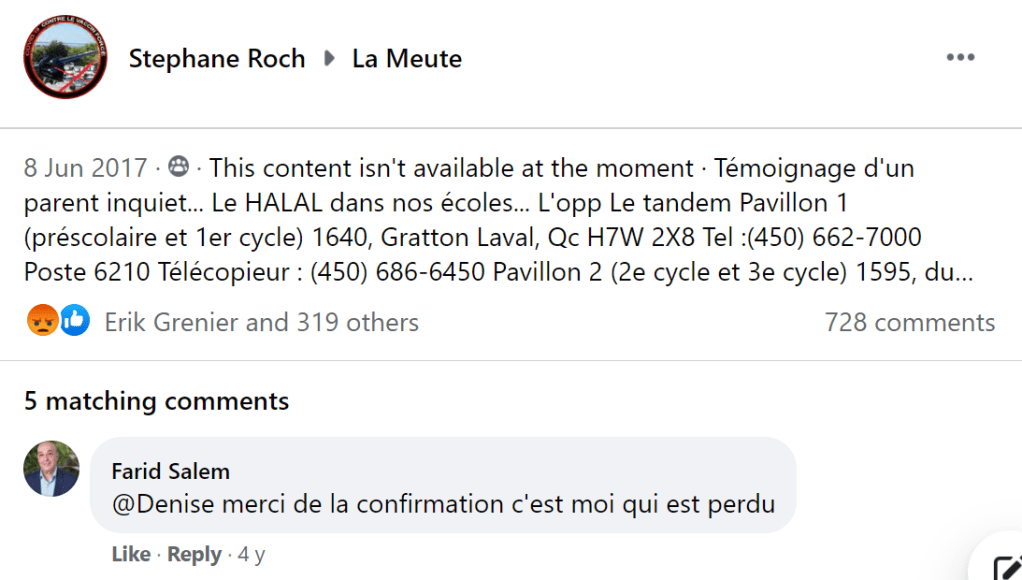The height and width of the screenshot is (580, 1022).
Task: Open Stephane Roch's profile name link
Action: click(x=217, y=59)
